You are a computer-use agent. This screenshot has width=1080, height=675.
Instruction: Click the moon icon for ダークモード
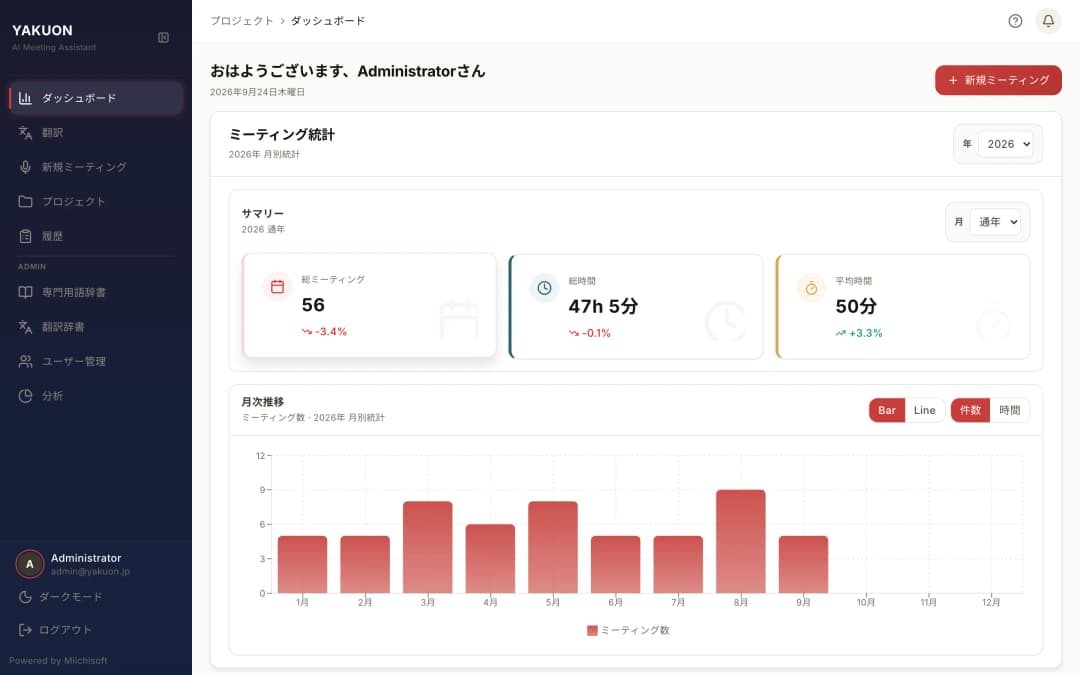[x=25, y=596]
